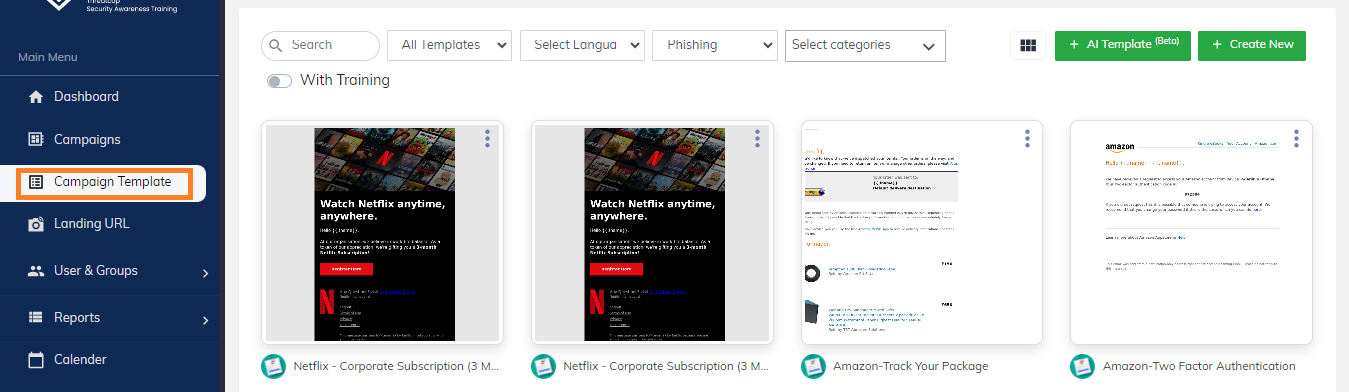Click badge icon beside first Netflix title
This screenshot has width=1349, height=392.
point(273,366)
